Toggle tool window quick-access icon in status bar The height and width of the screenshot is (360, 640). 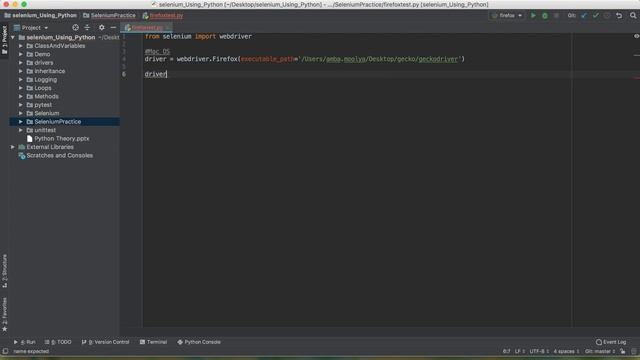[5, 351]
